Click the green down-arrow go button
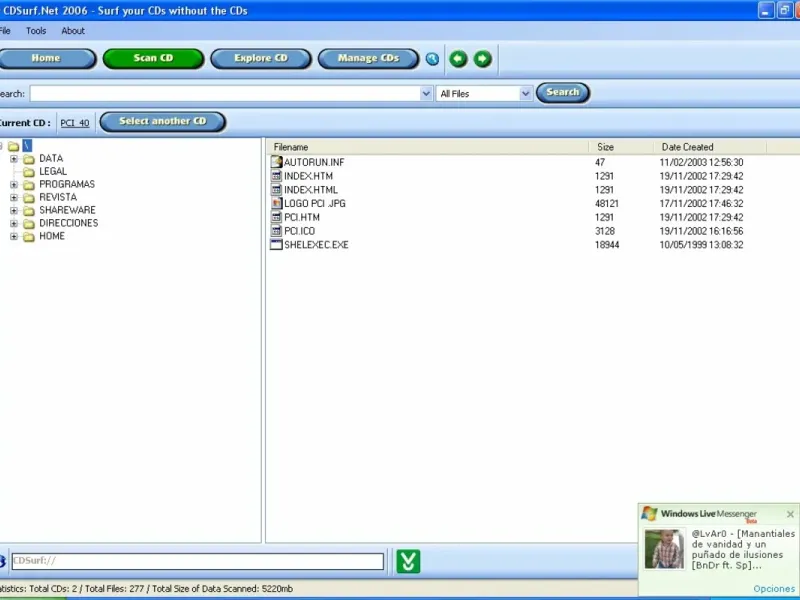 coord(408,561)
